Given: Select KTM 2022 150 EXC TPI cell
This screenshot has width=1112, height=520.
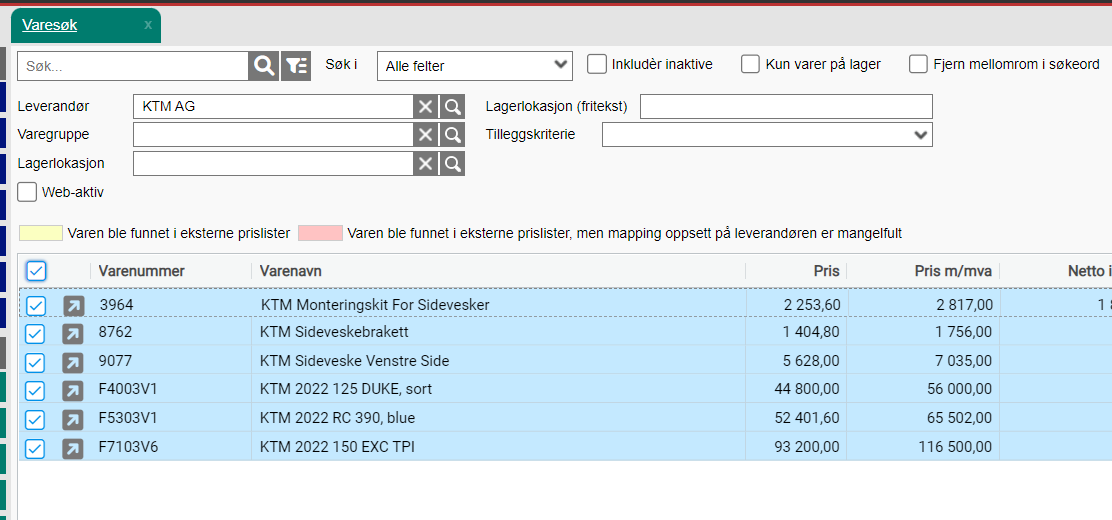Looking at the screenshot, I should point(499,447).
